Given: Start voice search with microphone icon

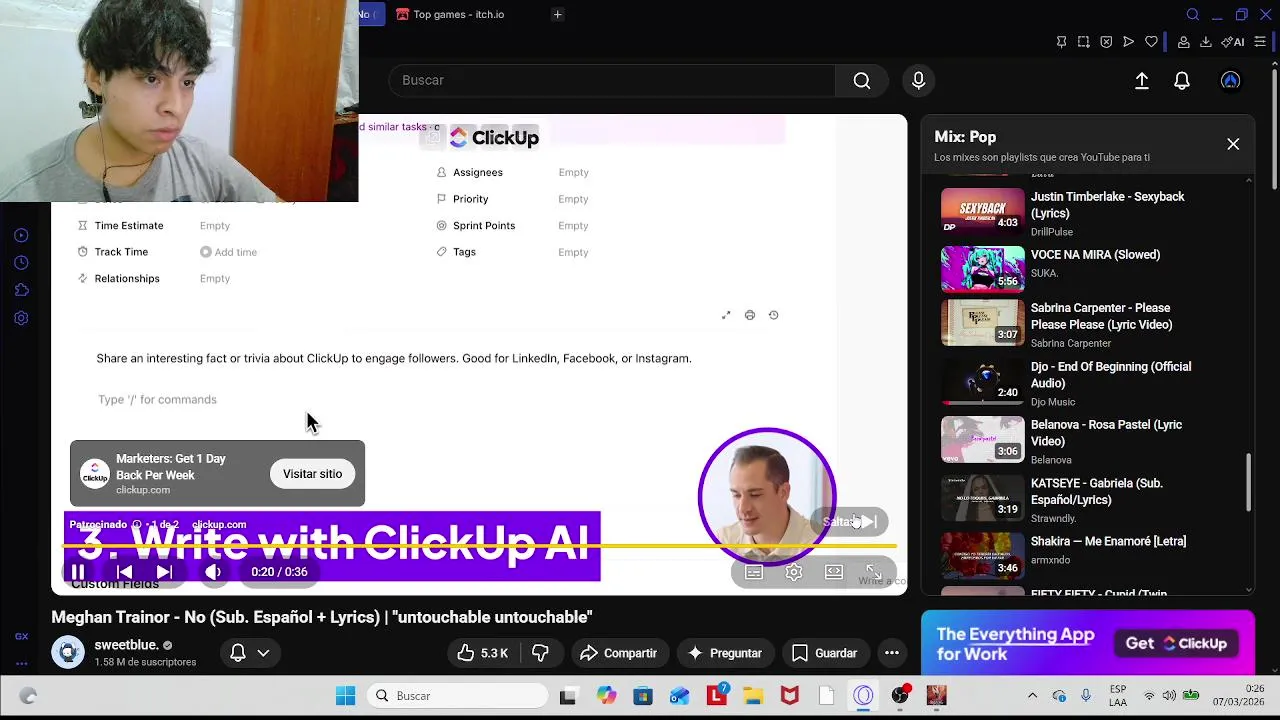Looking at the screenshot, I should tap(918, 80).
